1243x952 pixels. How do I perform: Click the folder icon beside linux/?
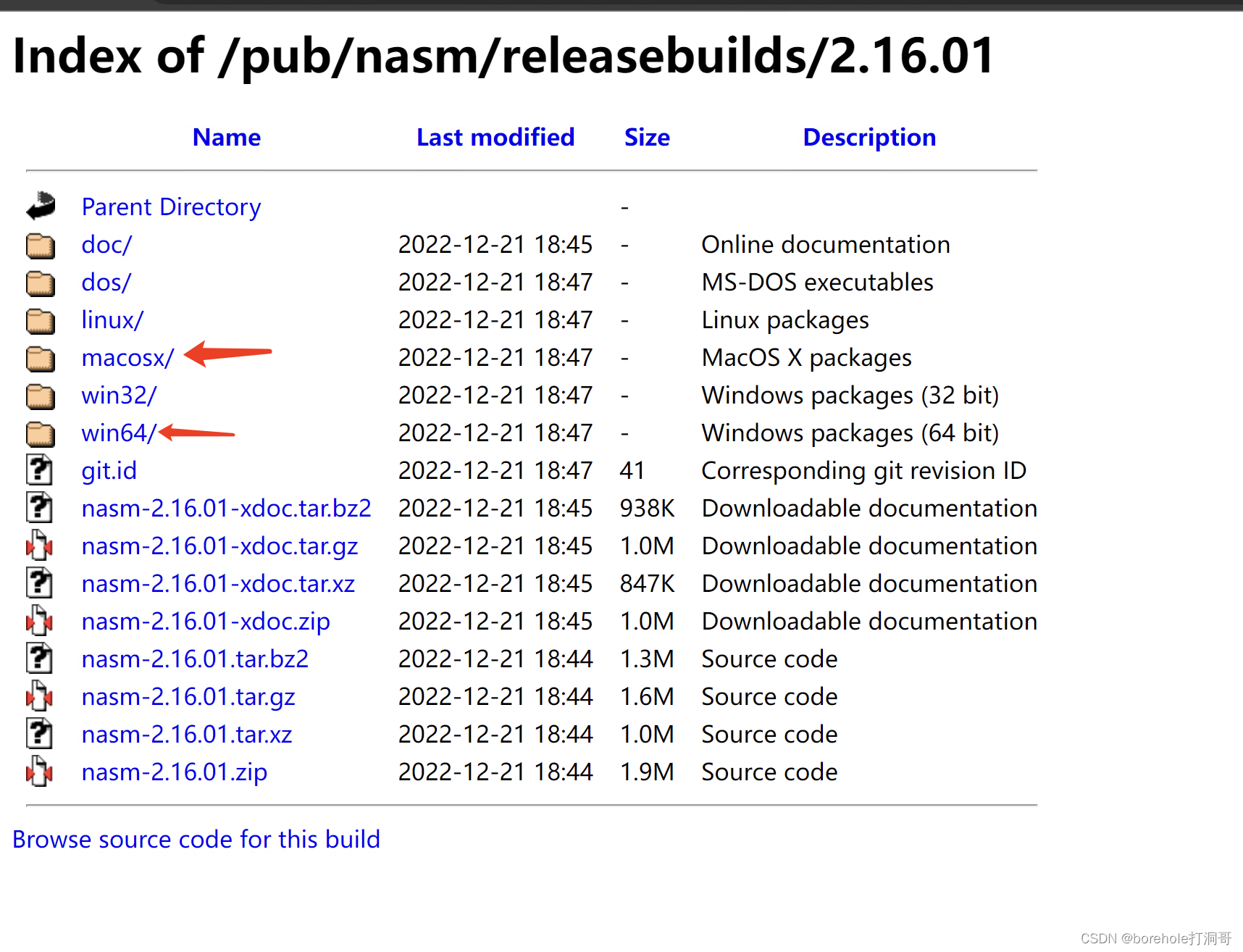coord(41,321)
